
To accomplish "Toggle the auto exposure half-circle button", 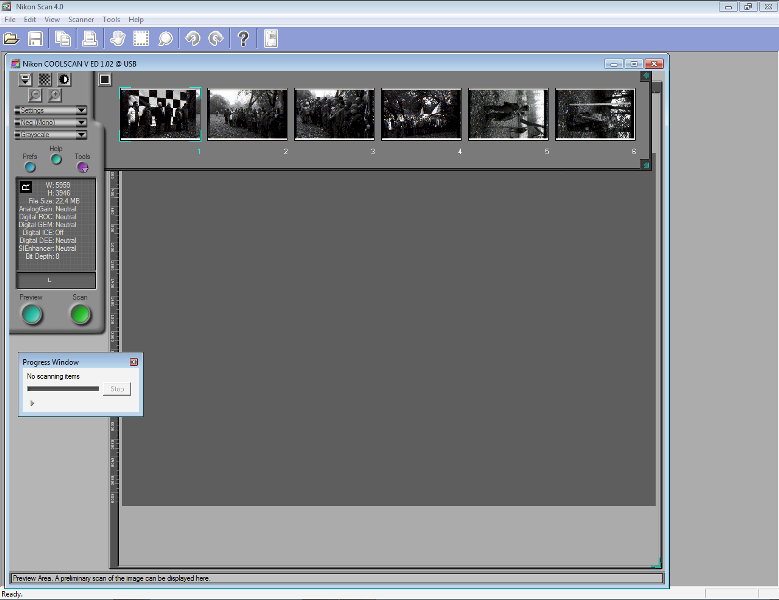I will point(64,79).
